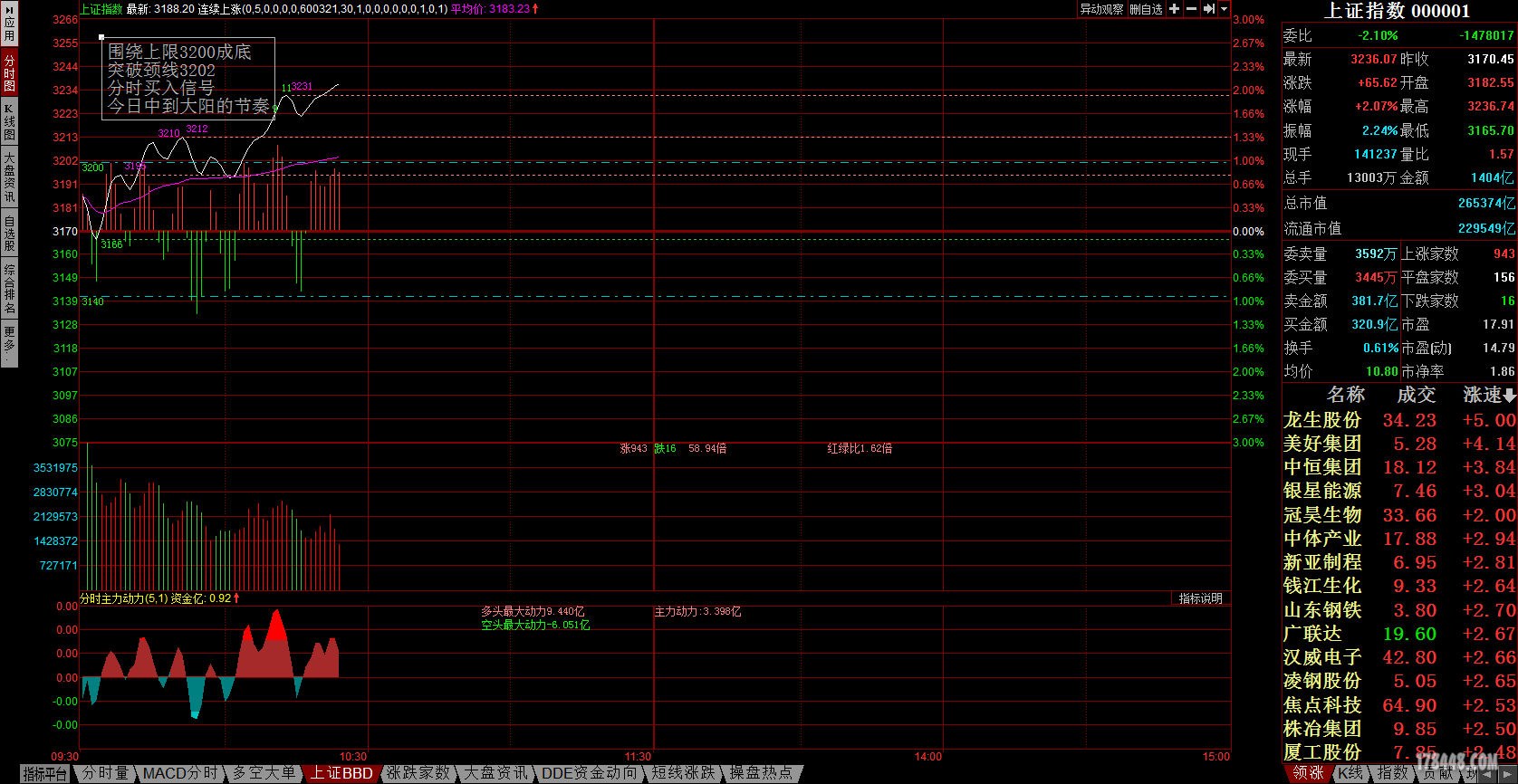Open the dropdown arrow in chart toolbar

1225,9
